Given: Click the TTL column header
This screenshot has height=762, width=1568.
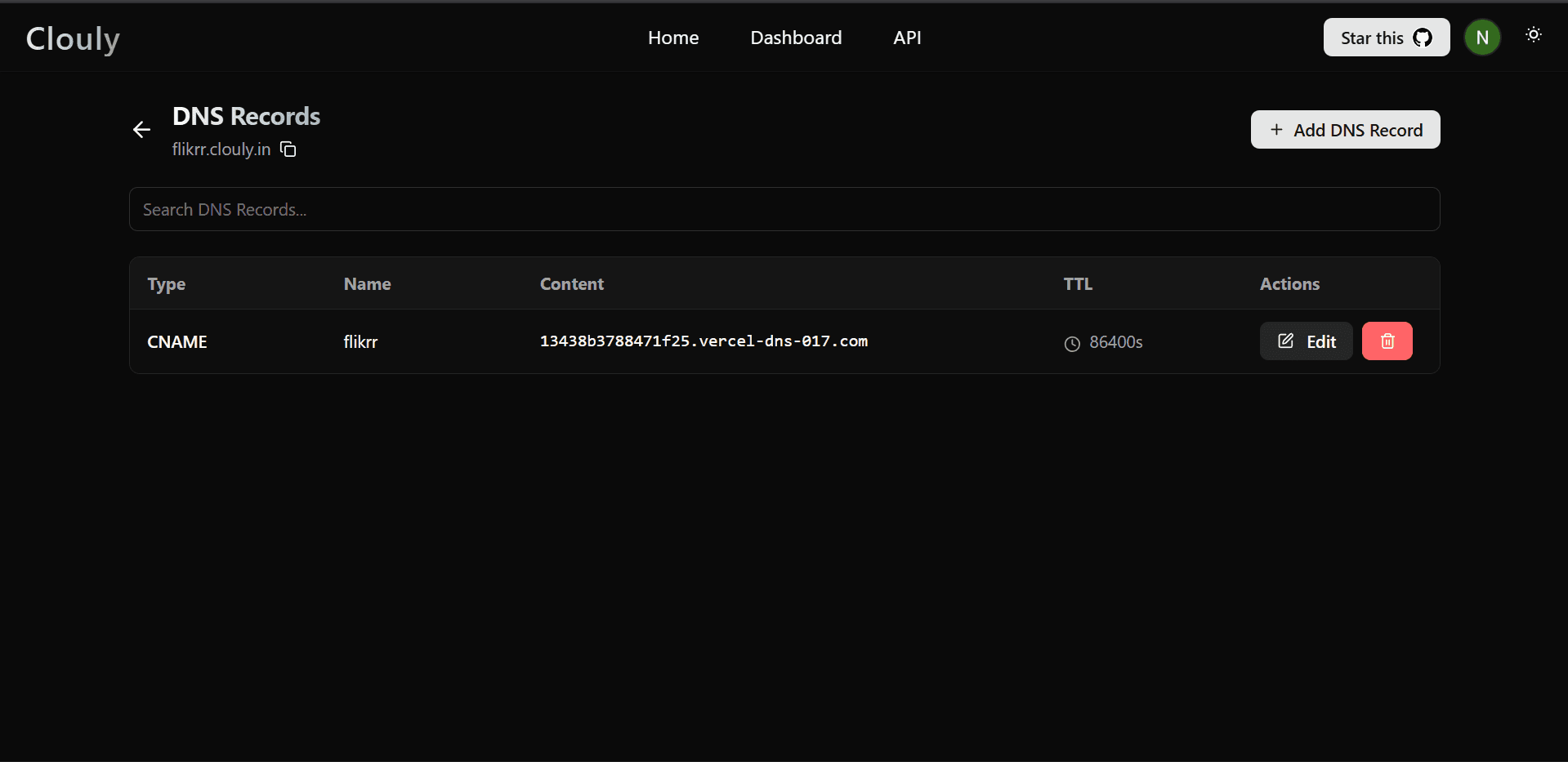Looking at the screenshot, I should (1078, 284).
